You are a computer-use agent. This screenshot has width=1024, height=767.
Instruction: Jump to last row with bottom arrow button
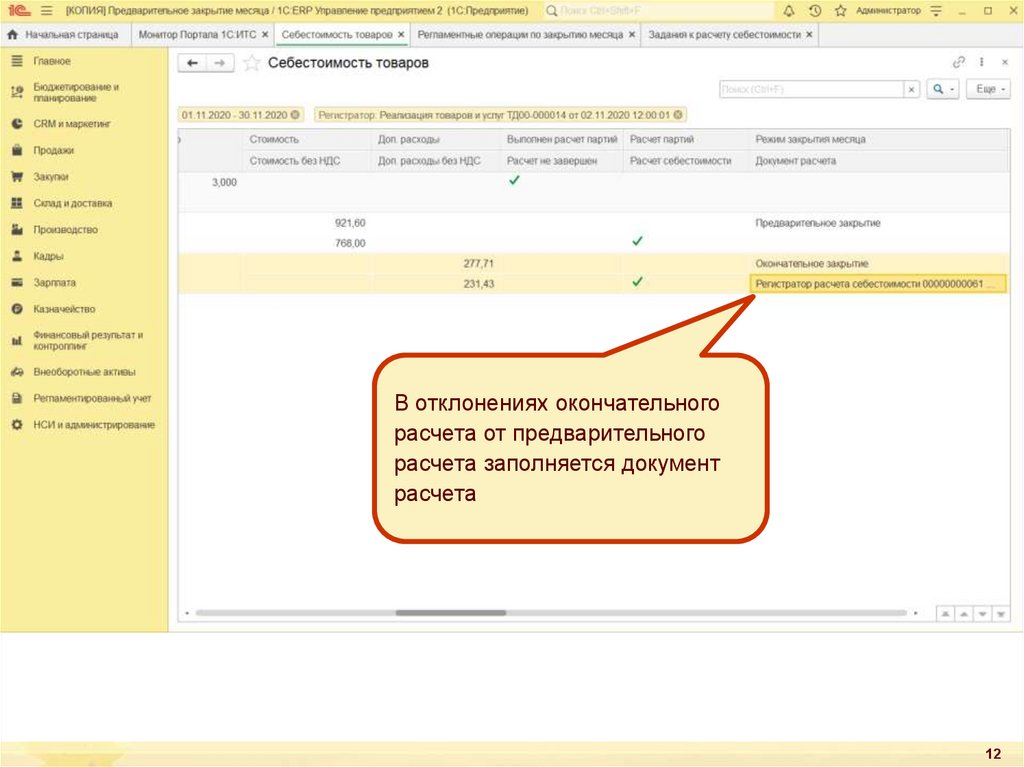coord(1001,613)
